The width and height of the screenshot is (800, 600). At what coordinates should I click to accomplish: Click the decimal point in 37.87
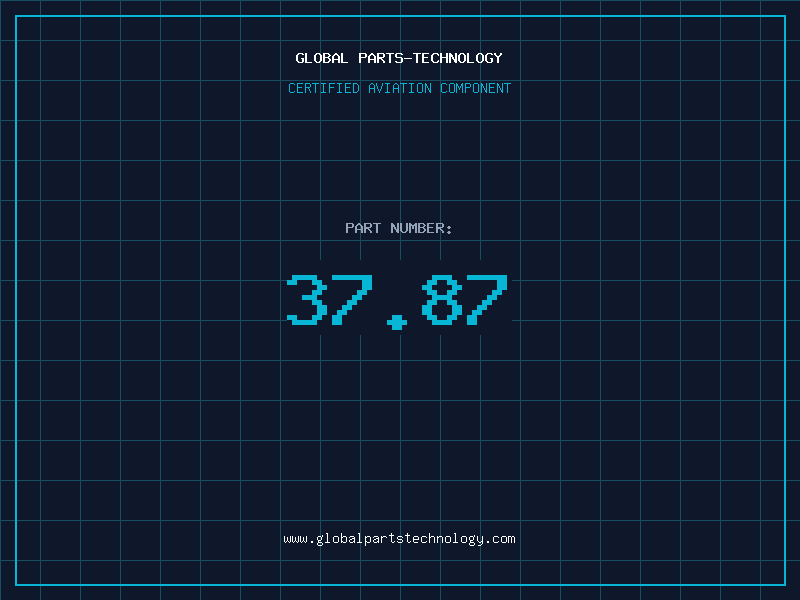click(x=396, y=322)
